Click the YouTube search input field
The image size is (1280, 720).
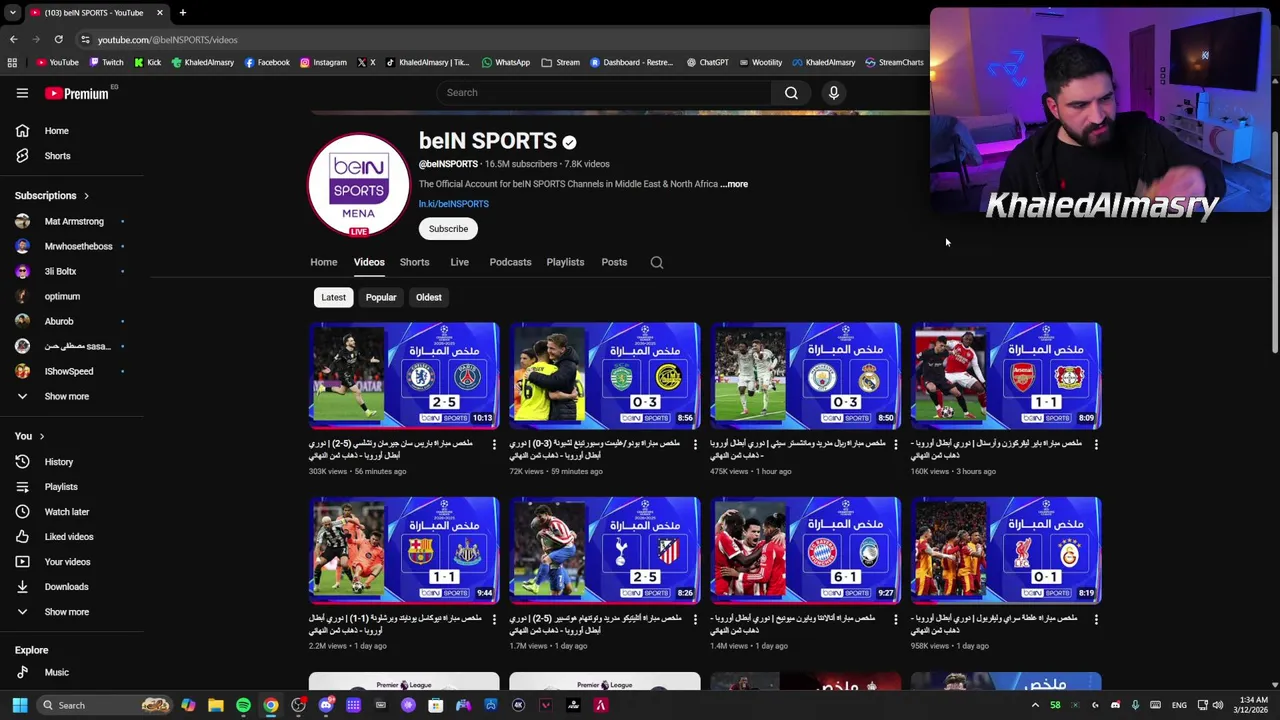(604, 93)
